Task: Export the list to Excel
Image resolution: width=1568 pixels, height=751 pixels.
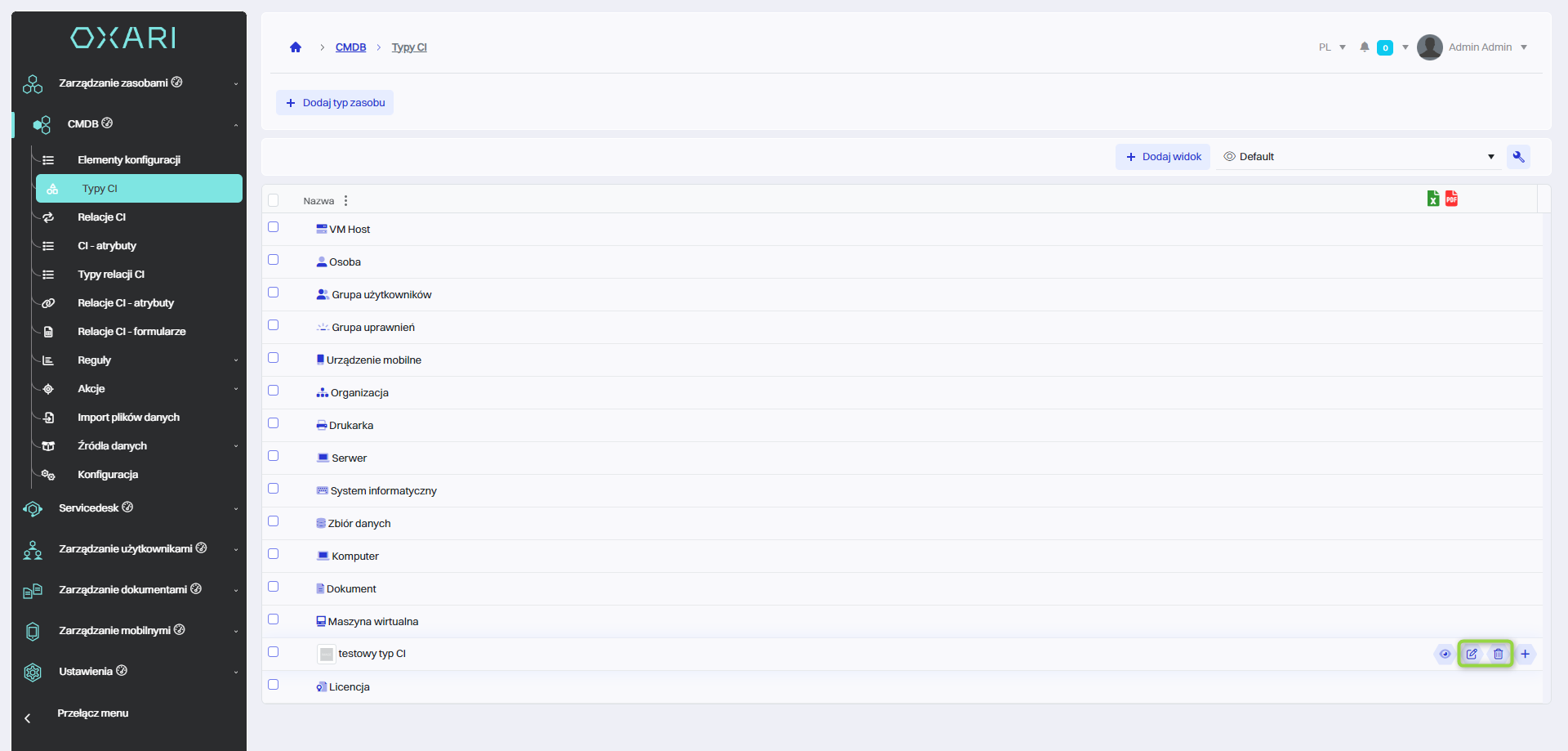Action: (1433, 199)
